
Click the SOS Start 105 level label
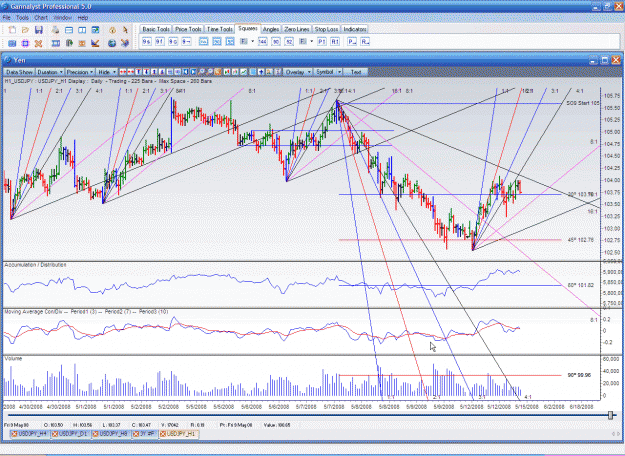[583, 103]
